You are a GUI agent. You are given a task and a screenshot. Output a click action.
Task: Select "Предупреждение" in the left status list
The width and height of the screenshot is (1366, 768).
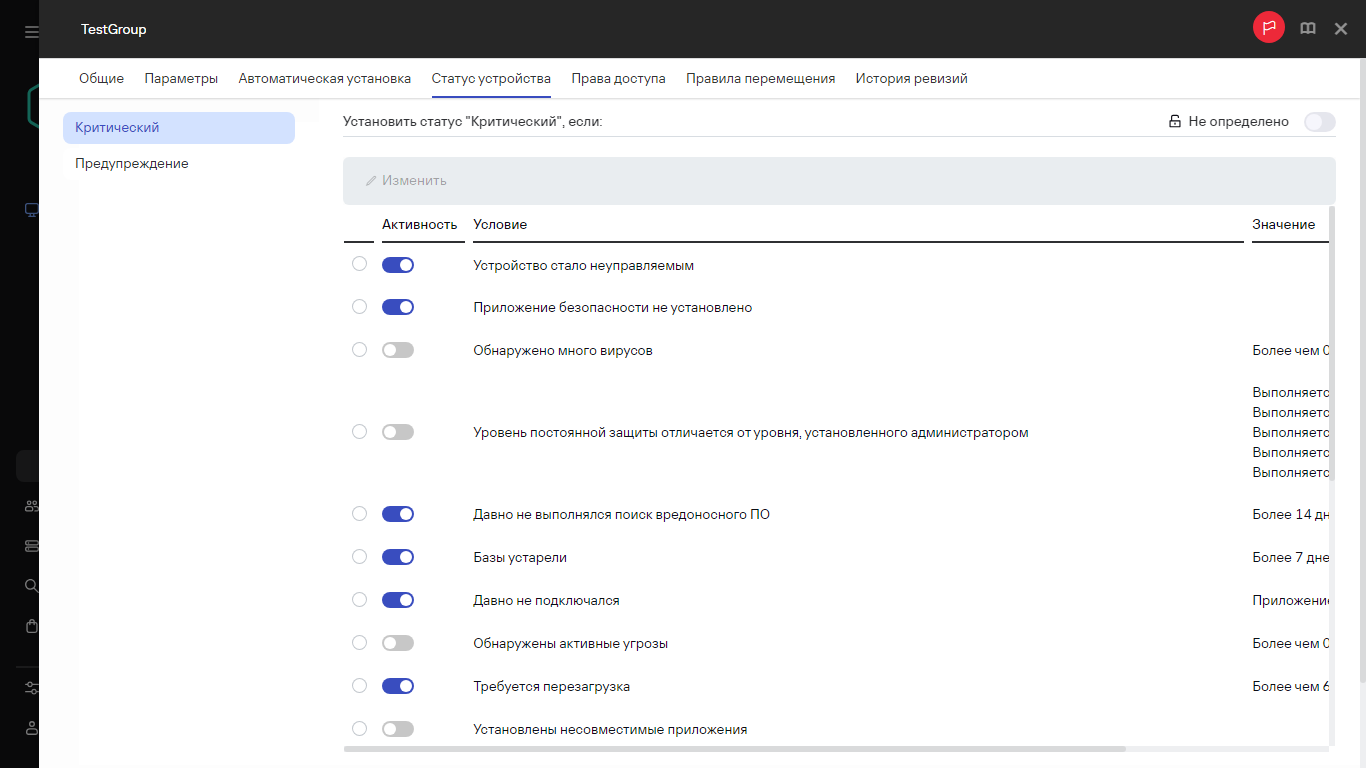pos(132,164)
